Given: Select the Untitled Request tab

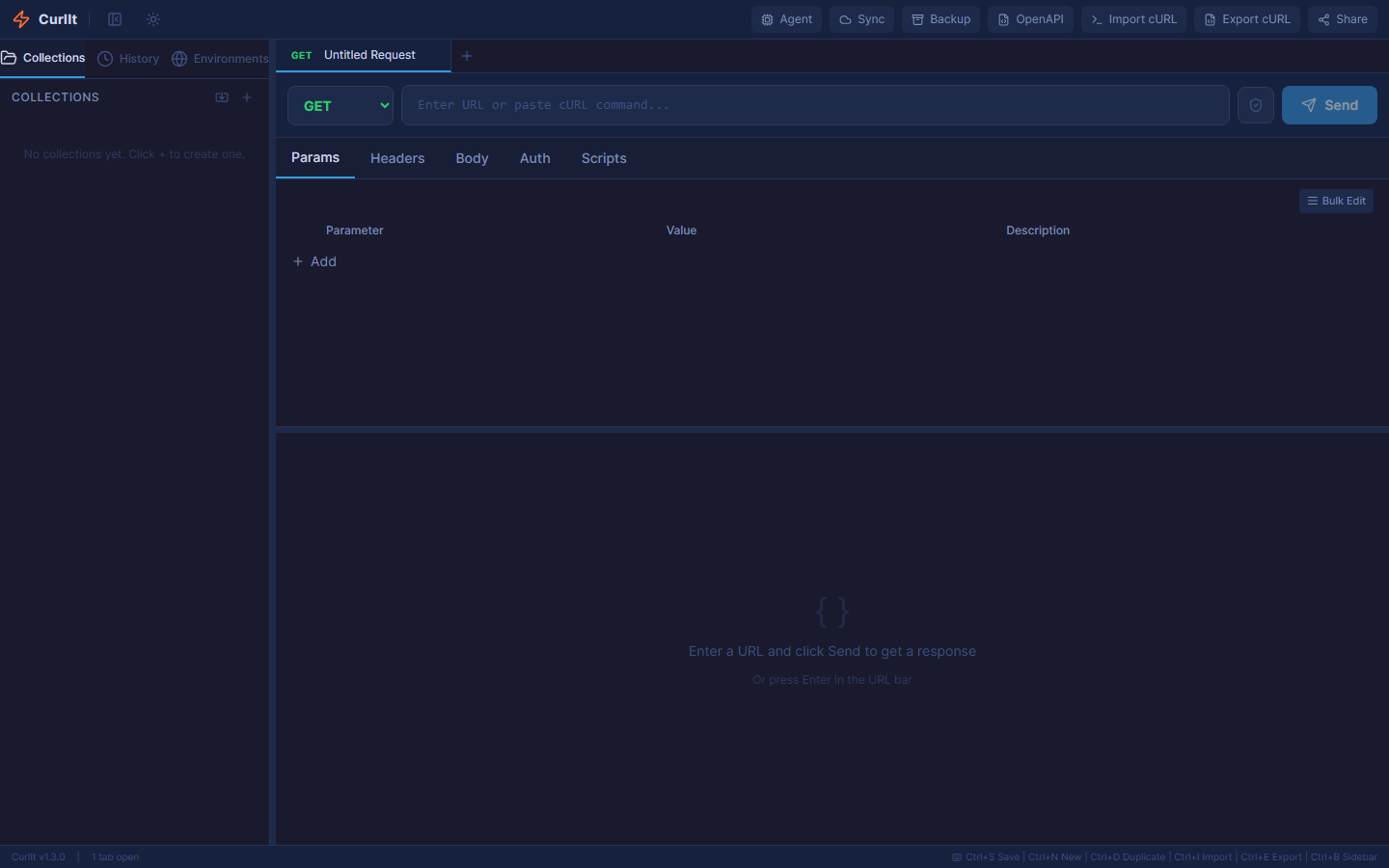Looking at the screenshot, I should 363,55.
